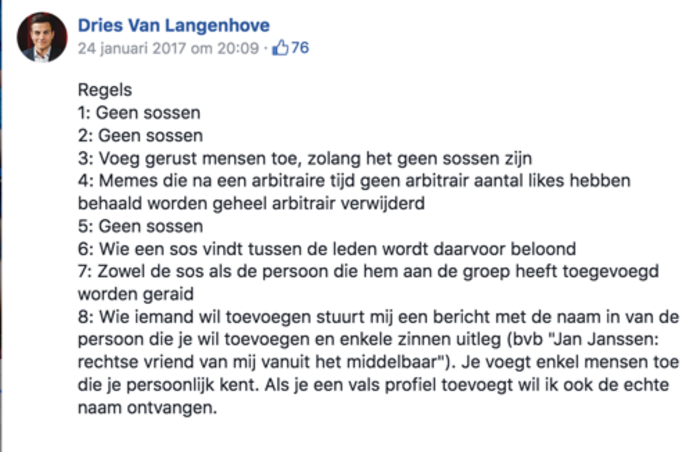This screenshot has height=452, width=700.
Task: Click the poster's round profile picture
Action: click(x=42, y=37)
